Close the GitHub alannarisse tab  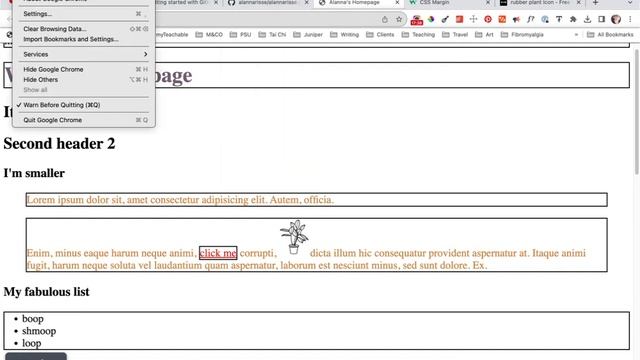307,3
